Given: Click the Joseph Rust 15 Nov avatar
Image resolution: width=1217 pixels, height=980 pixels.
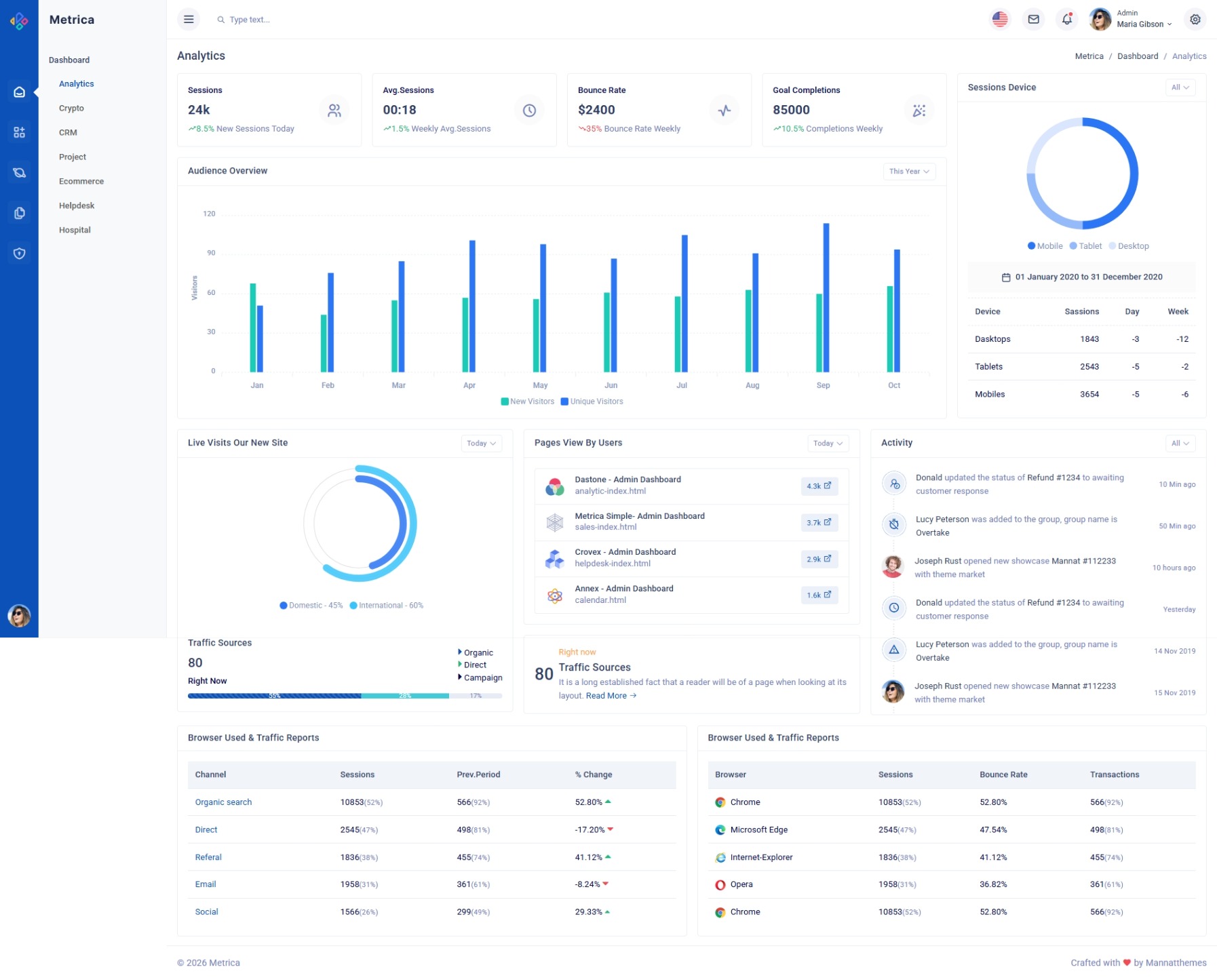Looking at the screenshot, I should (x=893, y=691).
